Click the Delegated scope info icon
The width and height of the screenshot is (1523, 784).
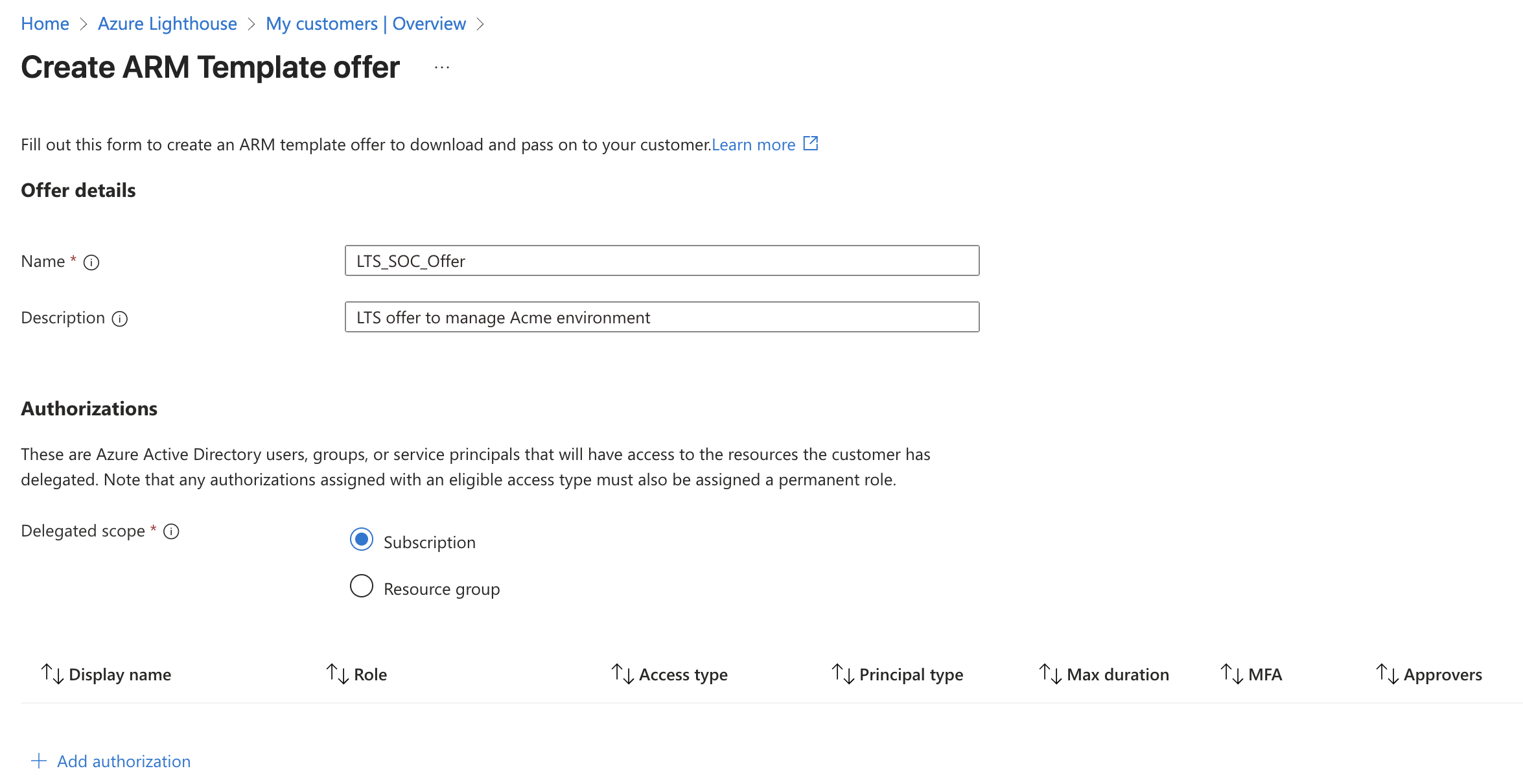pos(171,532)
